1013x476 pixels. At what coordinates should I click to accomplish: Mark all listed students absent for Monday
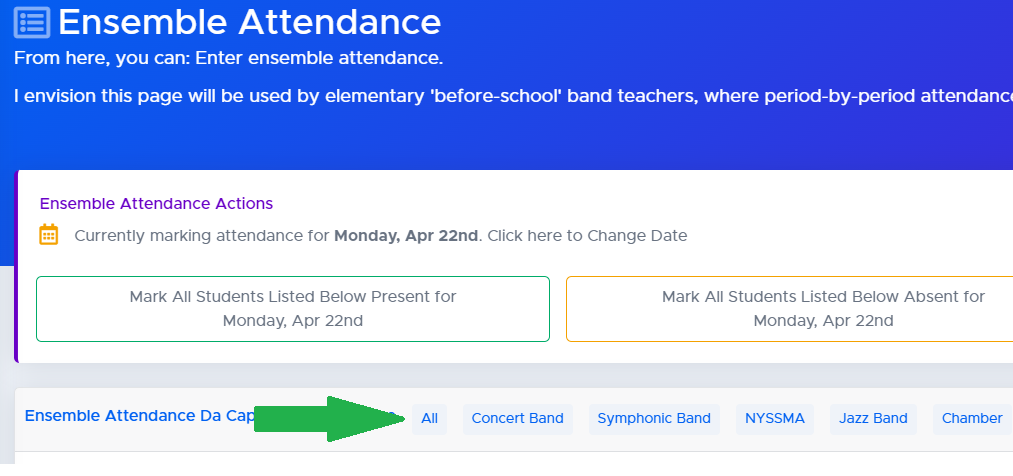coord(790,309)
